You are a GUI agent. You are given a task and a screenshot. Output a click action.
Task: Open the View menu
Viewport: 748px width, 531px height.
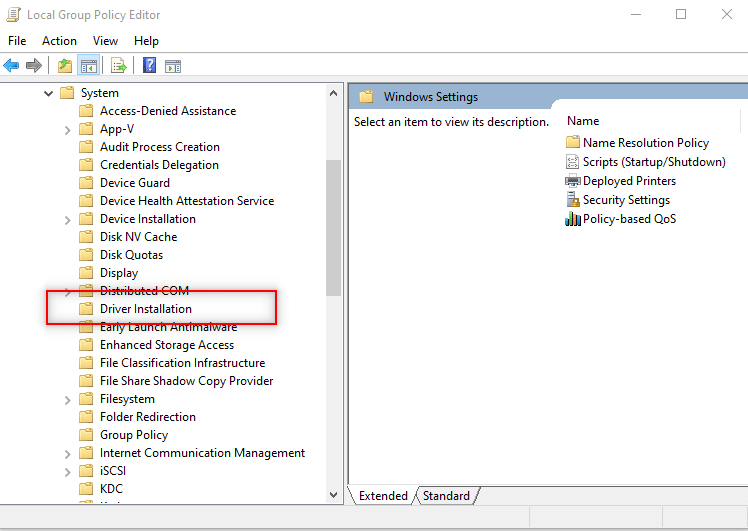tap(105, 41)
